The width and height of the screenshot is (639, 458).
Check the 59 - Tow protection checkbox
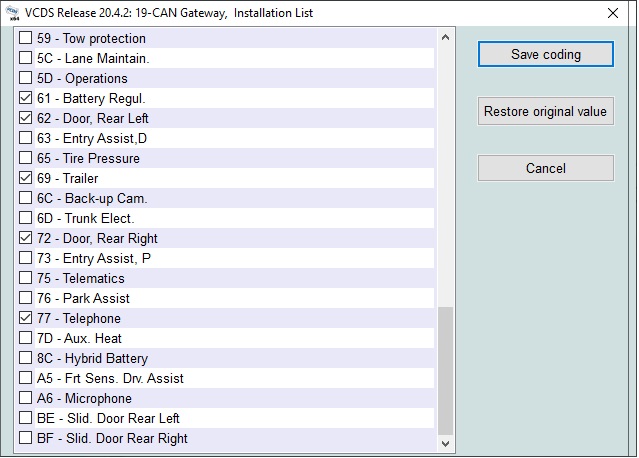click(25, 38)
